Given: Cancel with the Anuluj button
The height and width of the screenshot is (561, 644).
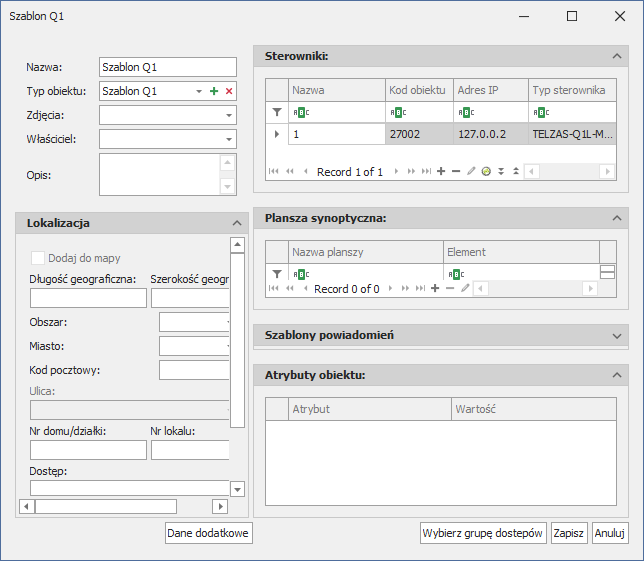Looking at the screenshot, I should click(610, 533).
